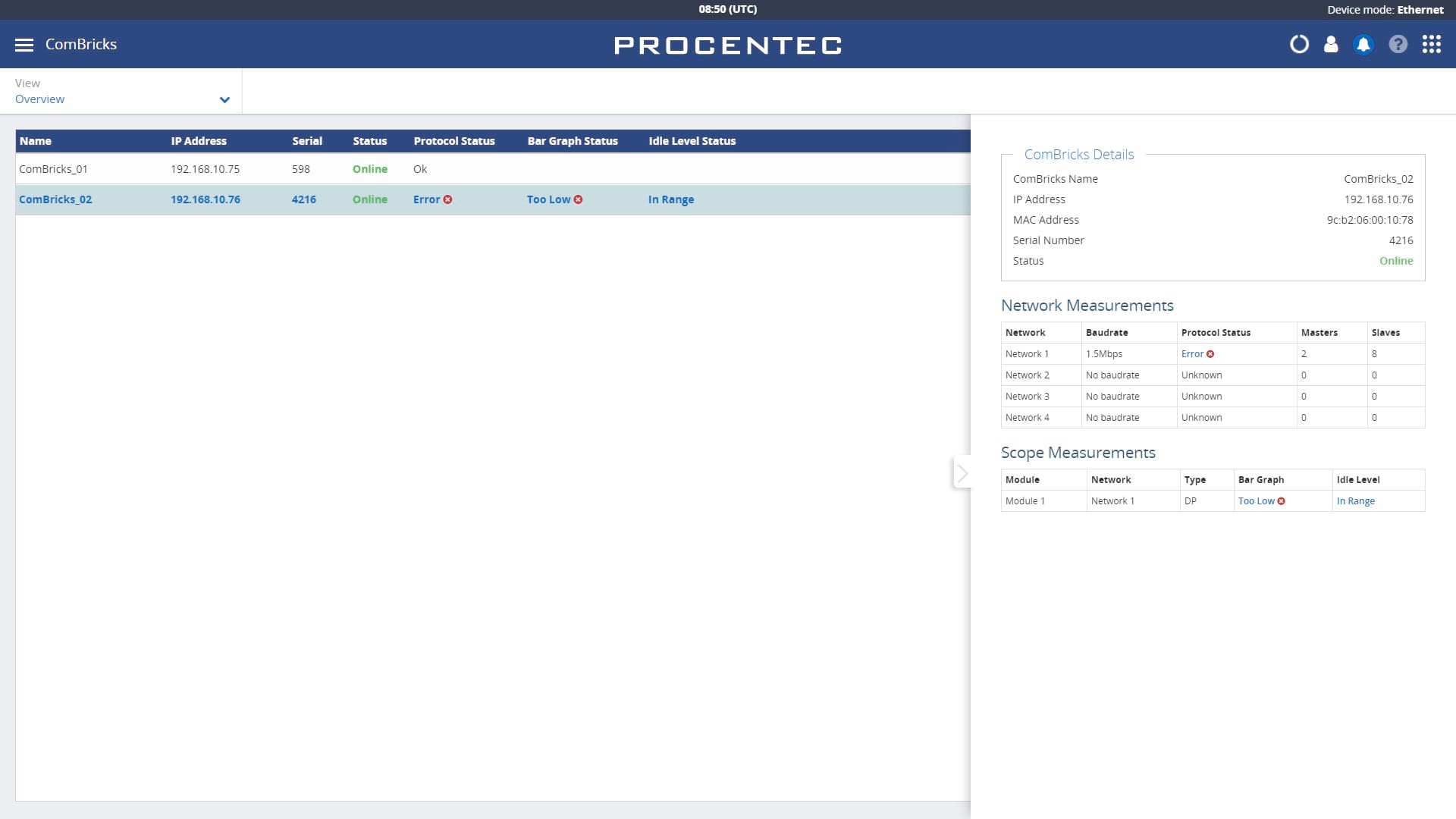Screen dimensions: 1456x819
Task: Open the hamburger navigation menu
Action: click(x=24, y=45)
